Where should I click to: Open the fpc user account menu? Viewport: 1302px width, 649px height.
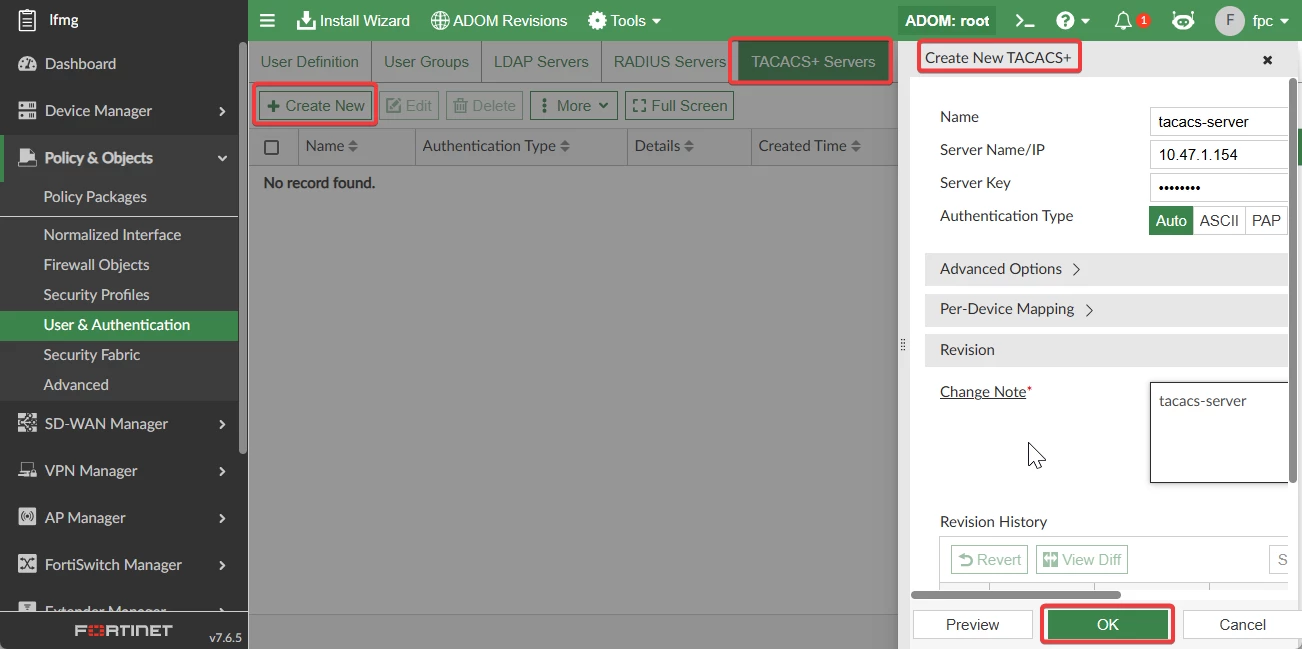(1252, 20)
